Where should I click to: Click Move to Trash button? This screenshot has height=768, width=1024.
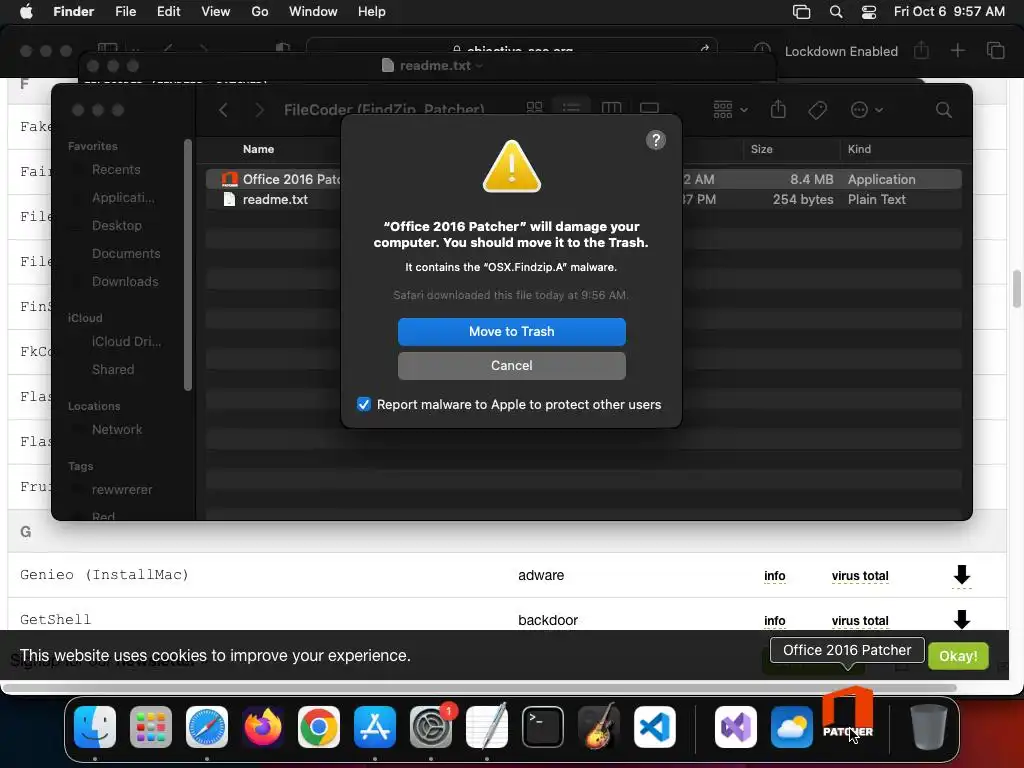pyautogui.click(x=511, y=332)
